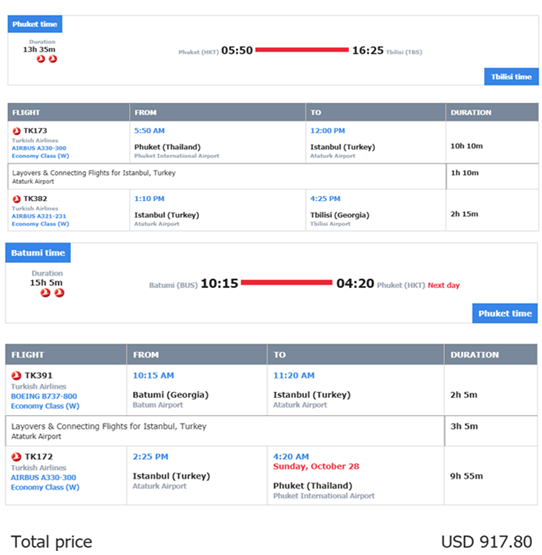Click first airline logo under 13h 35m duration

point(41,59)
